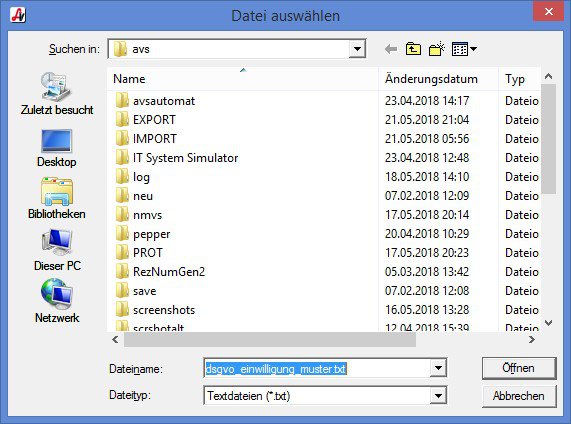Go to Desktop in the sidebar
The height and width of the screenshot is (424, 571).
coord(57,148)
